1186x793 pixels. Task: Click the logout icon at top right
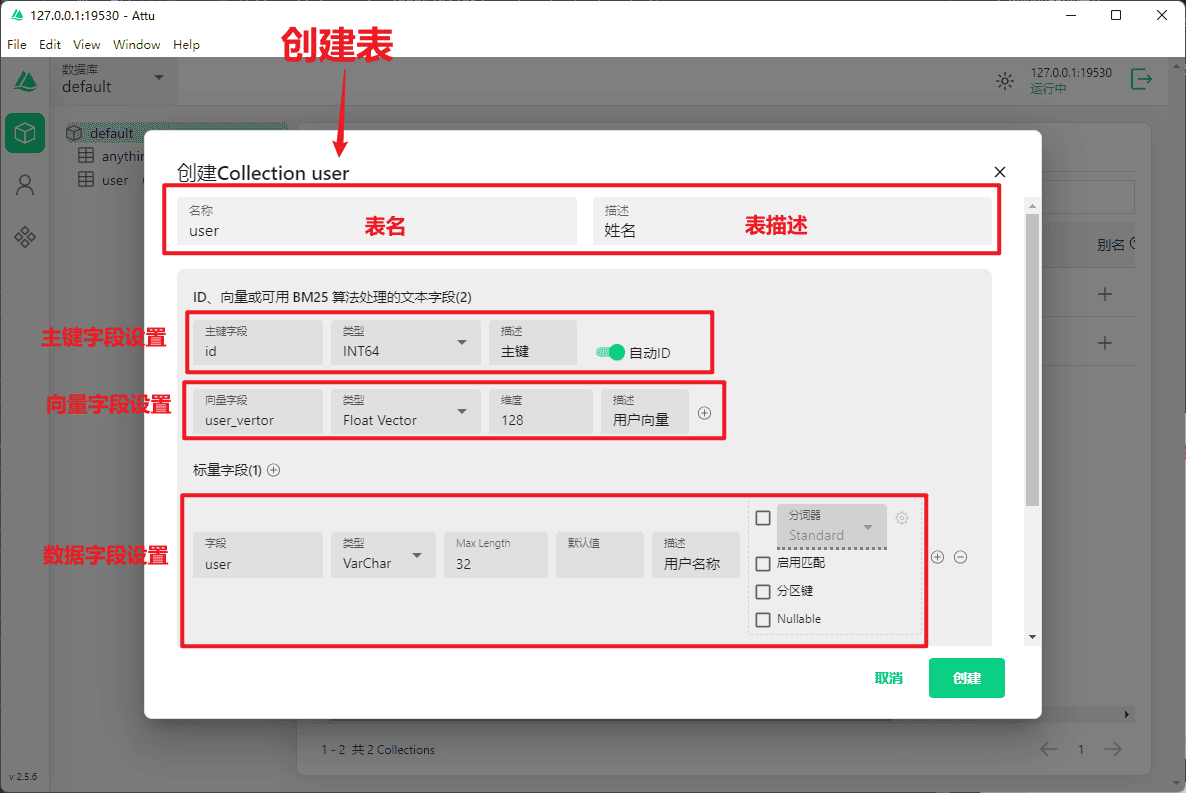[1141, 80]
